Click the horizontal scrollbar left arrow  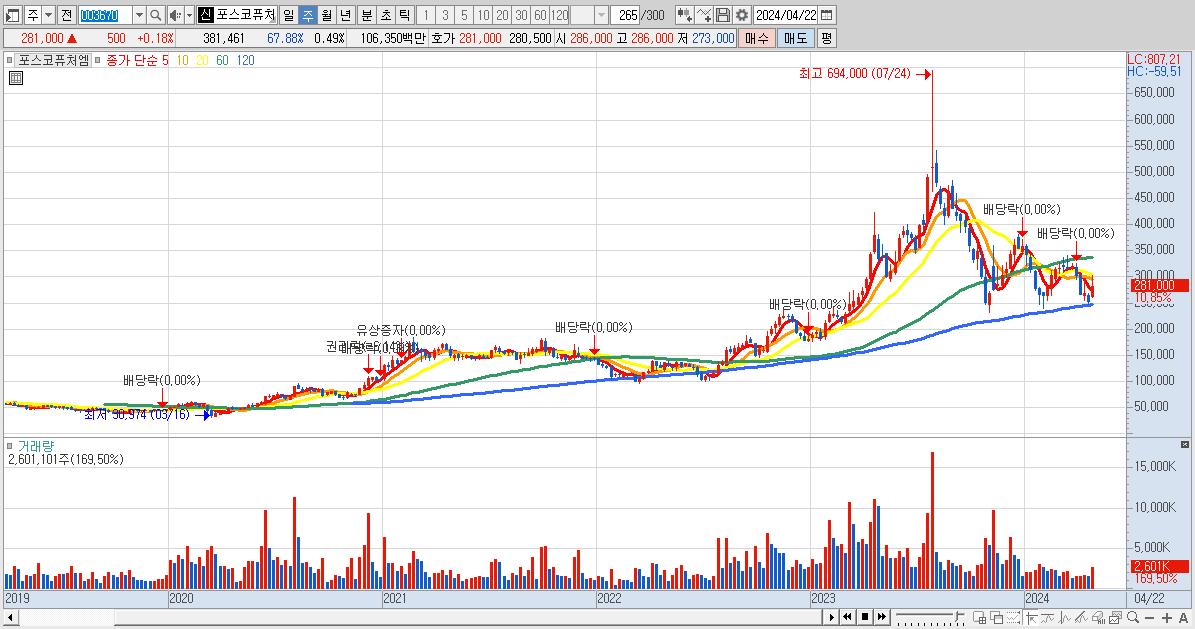(x=11, y=617)
